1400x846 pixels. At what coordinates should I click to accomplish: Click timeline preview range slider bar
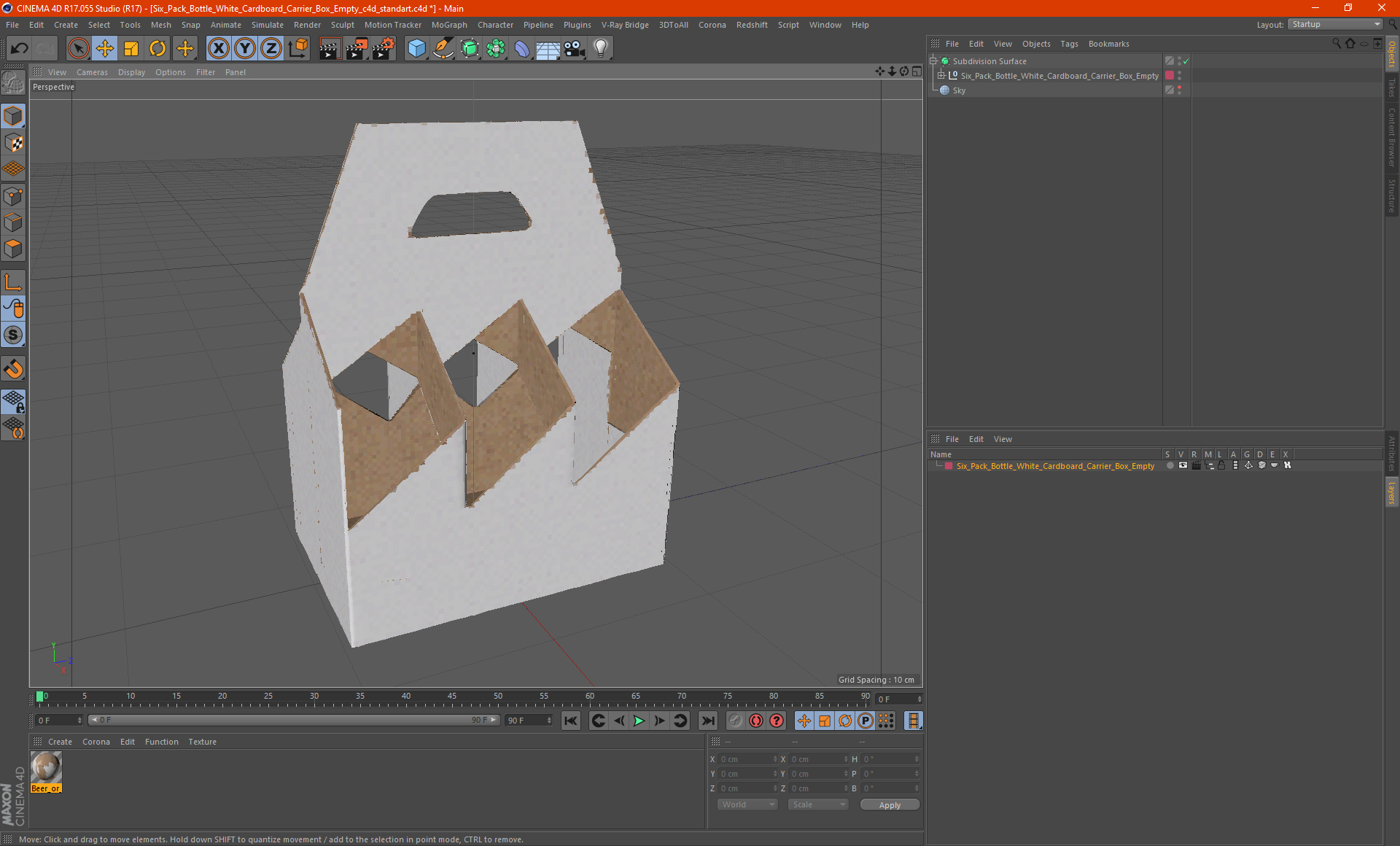tap(293, 720)
